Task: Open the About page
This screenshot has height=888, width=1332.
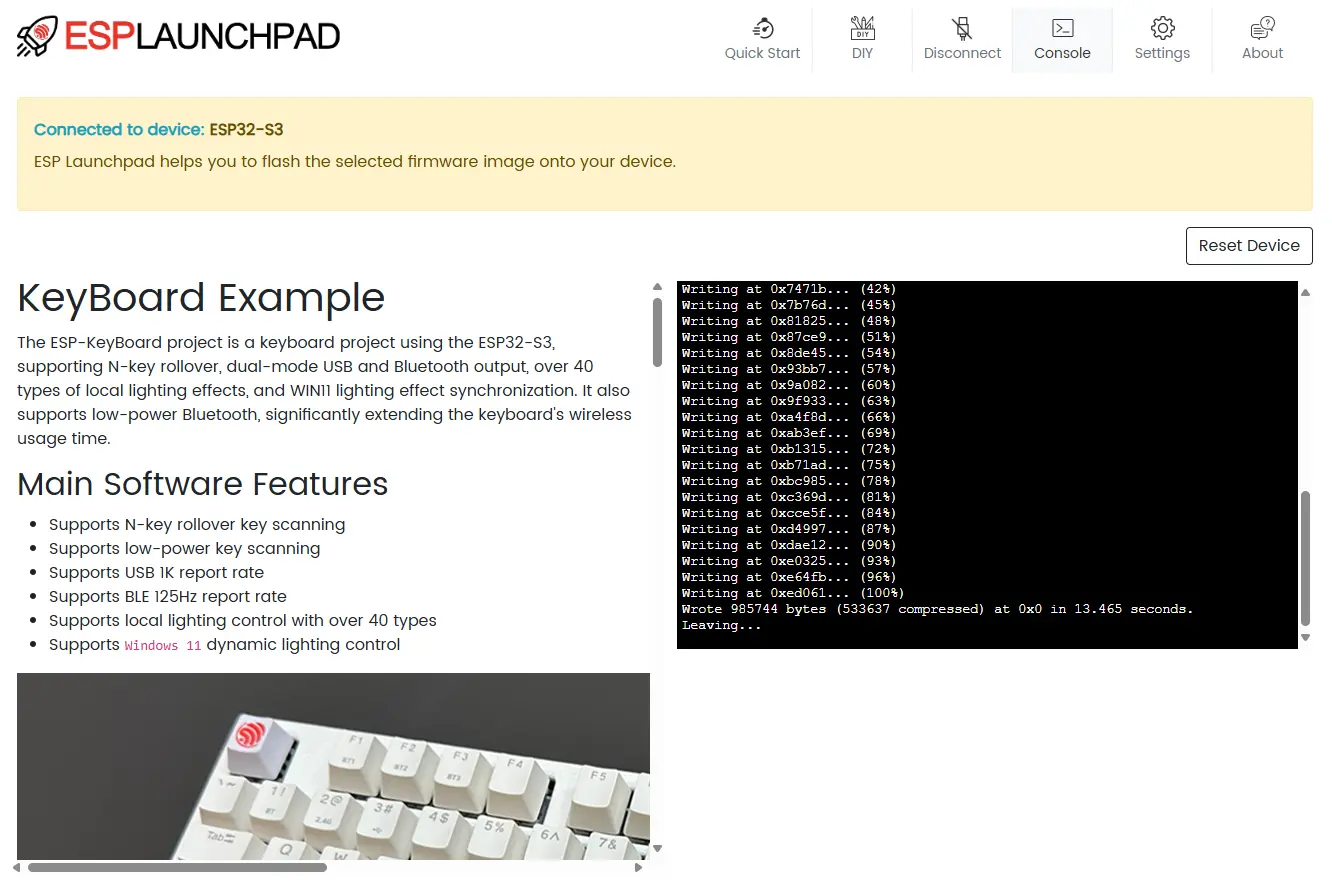Action: (x=1262, y=40)
